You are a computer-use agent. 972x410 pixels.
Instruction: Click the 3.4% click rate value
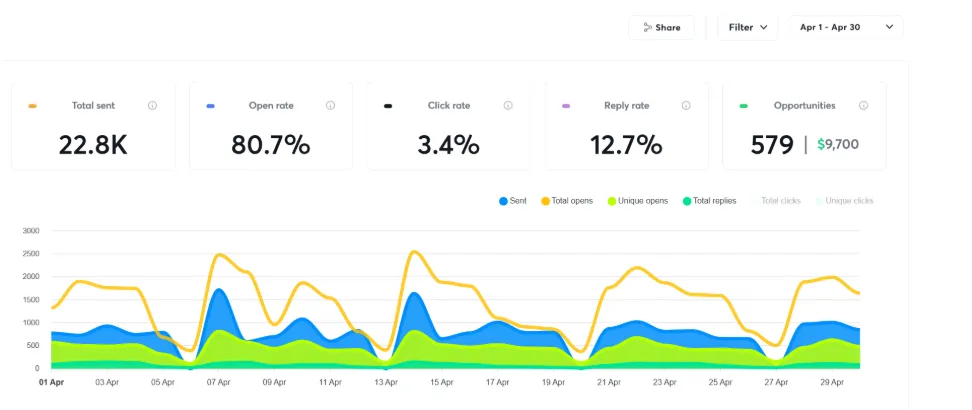[448, 145]
